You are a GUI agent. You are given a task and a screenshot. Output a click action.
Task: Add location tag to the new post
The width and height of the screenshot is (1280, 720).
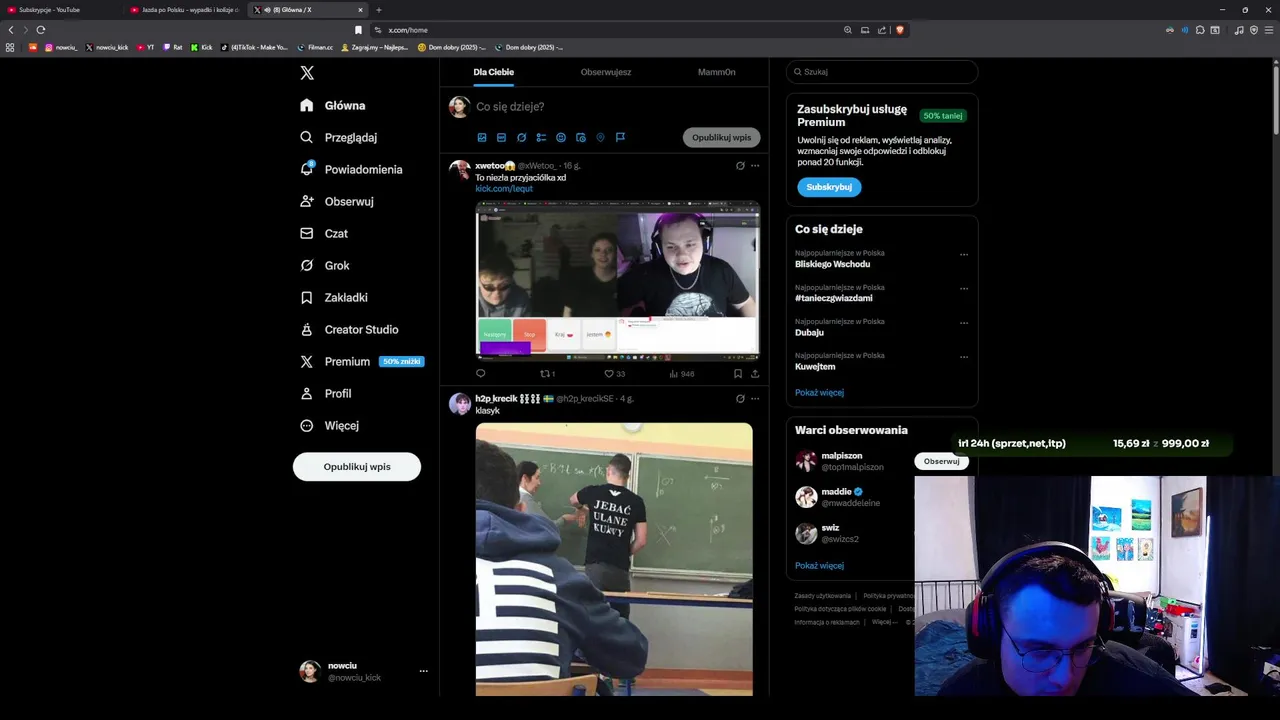(x=601, y=137)
